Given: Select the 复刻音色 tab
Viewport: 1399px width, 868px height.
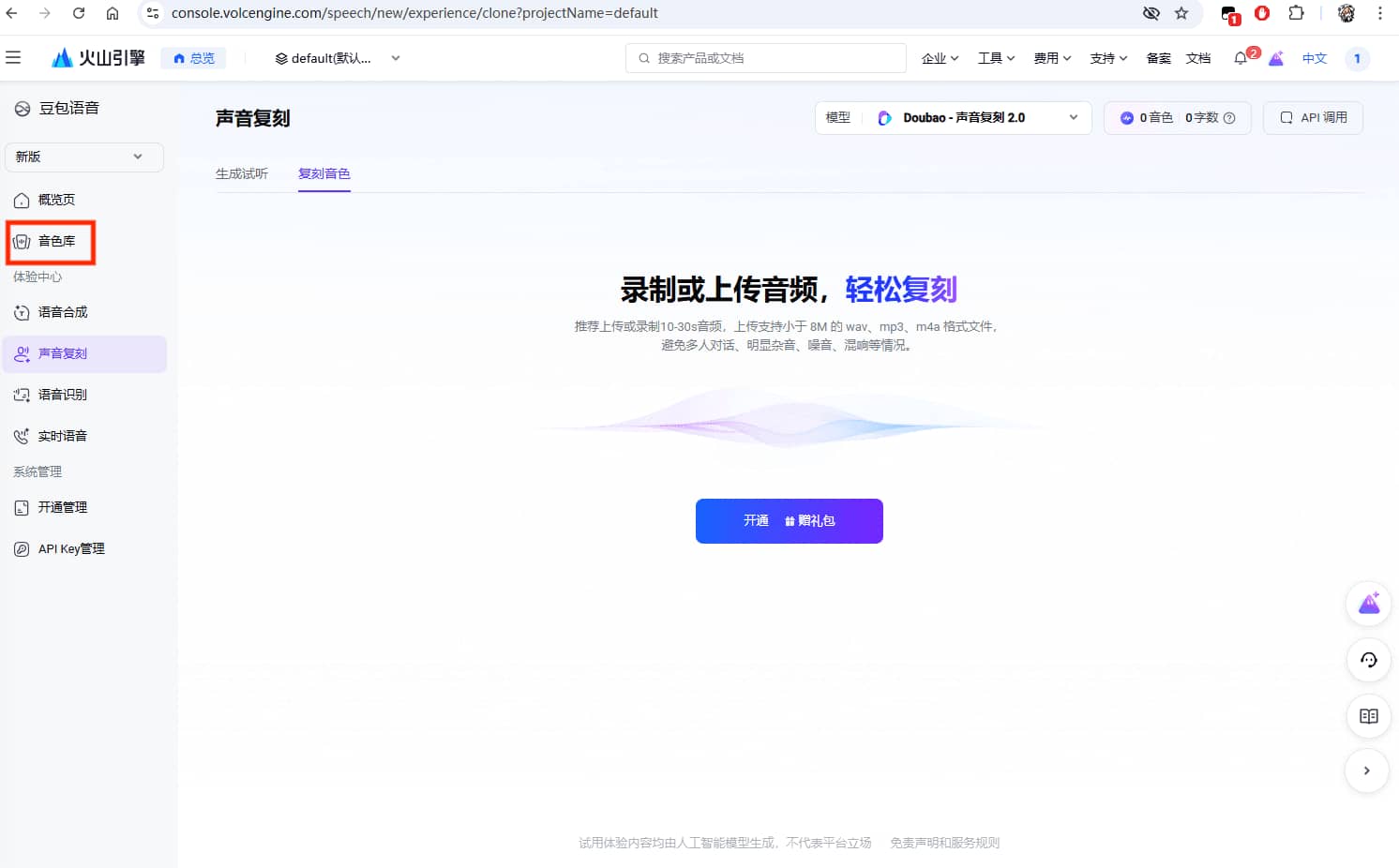Looking at the screenshot, I should 323,173.
